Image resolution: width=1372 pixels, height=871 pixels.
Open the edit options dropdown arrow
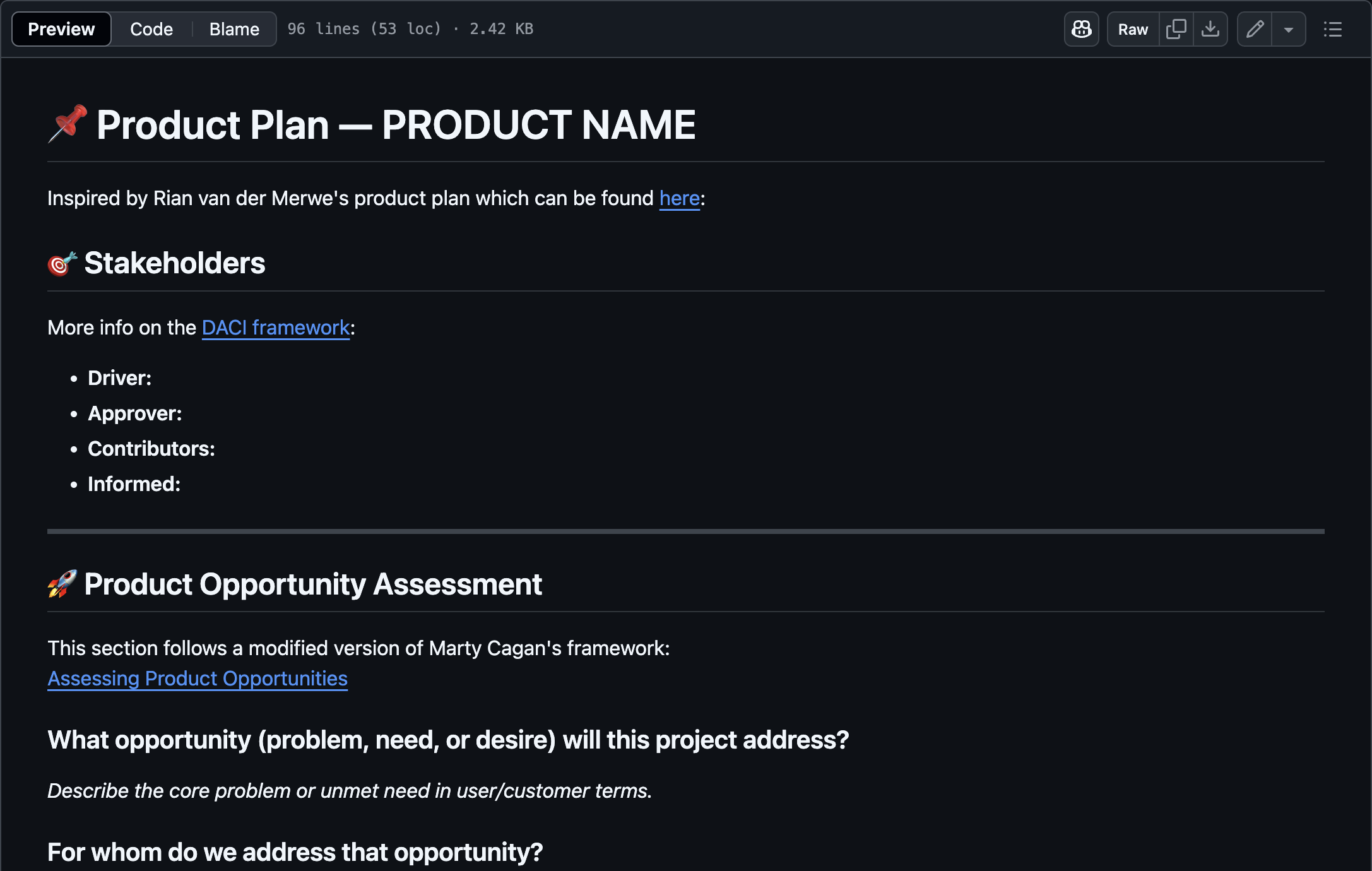coord(1289,29)
